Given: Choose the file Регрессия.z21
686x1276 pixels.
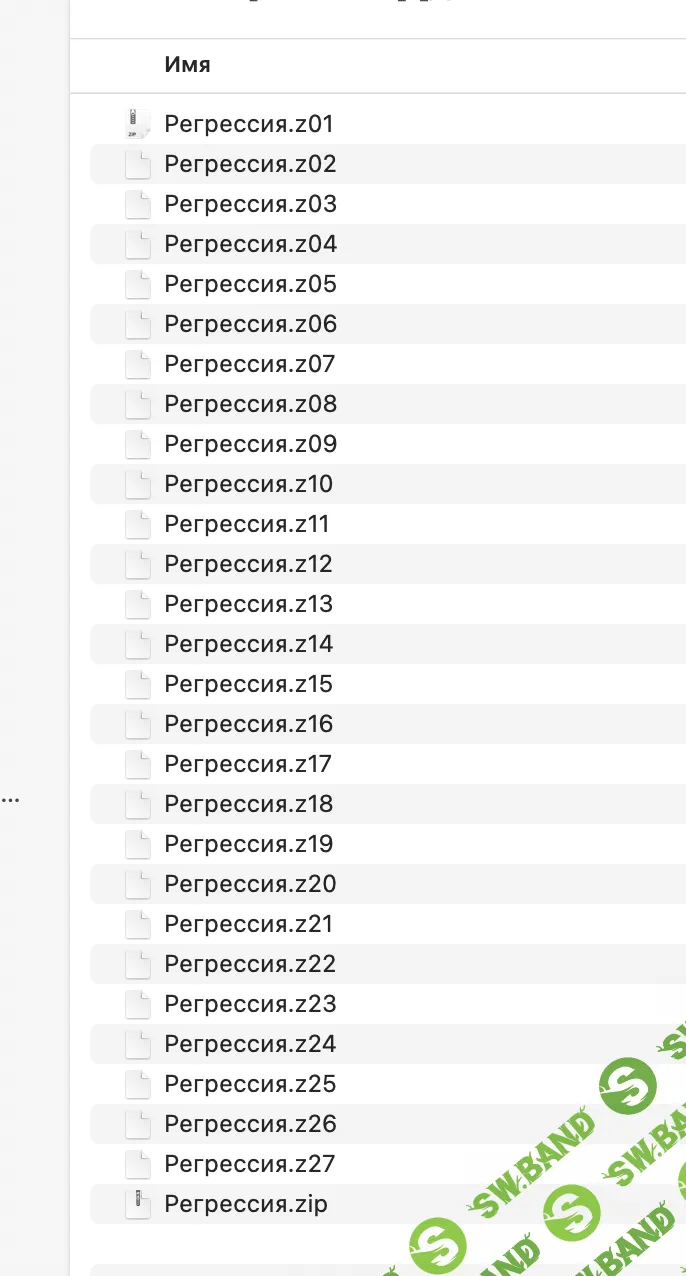Looking at the screenshot, I should [248, 924].
